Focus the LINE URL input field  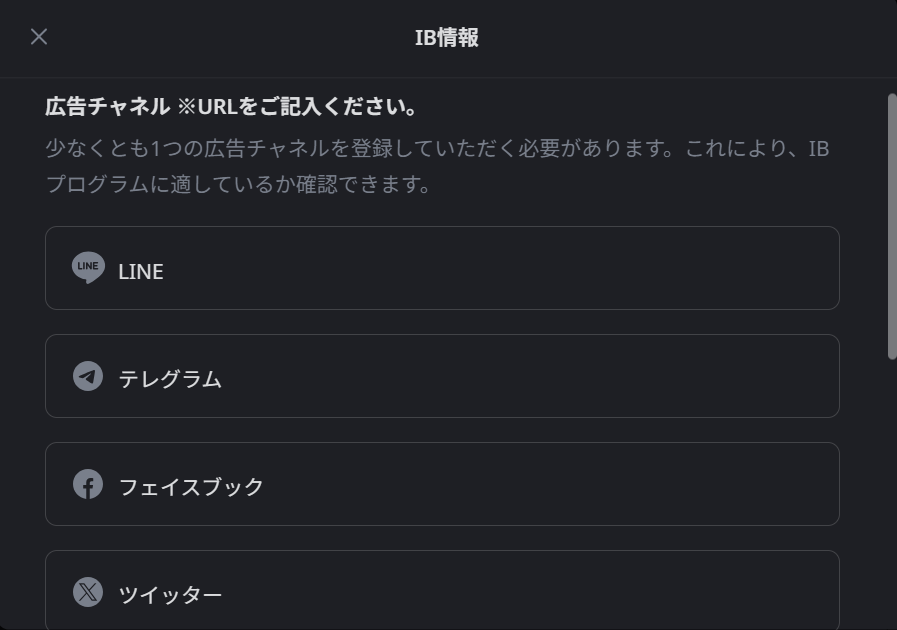[480, 268]
